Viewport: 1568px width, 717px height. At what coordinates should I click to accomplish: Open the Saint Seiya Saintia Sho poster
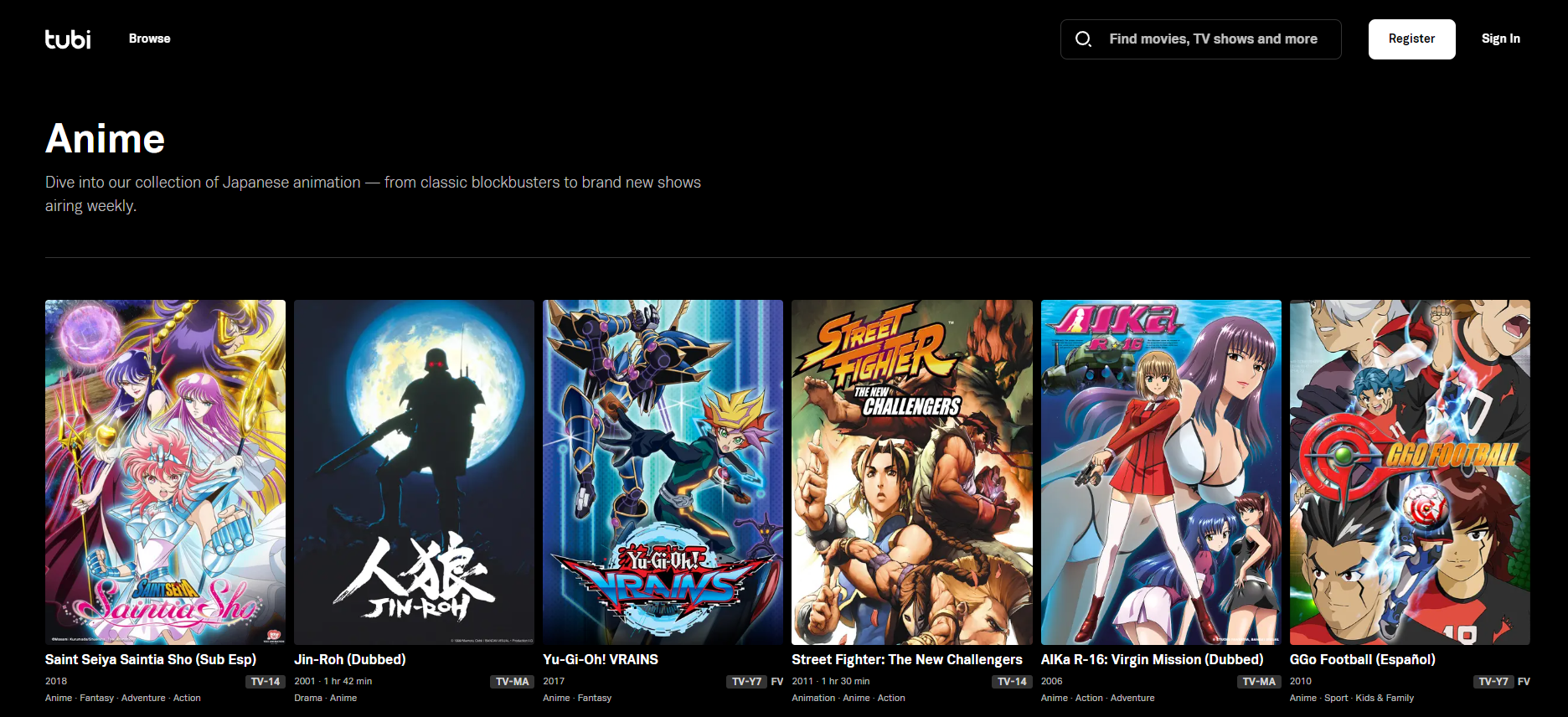point(165,472)
